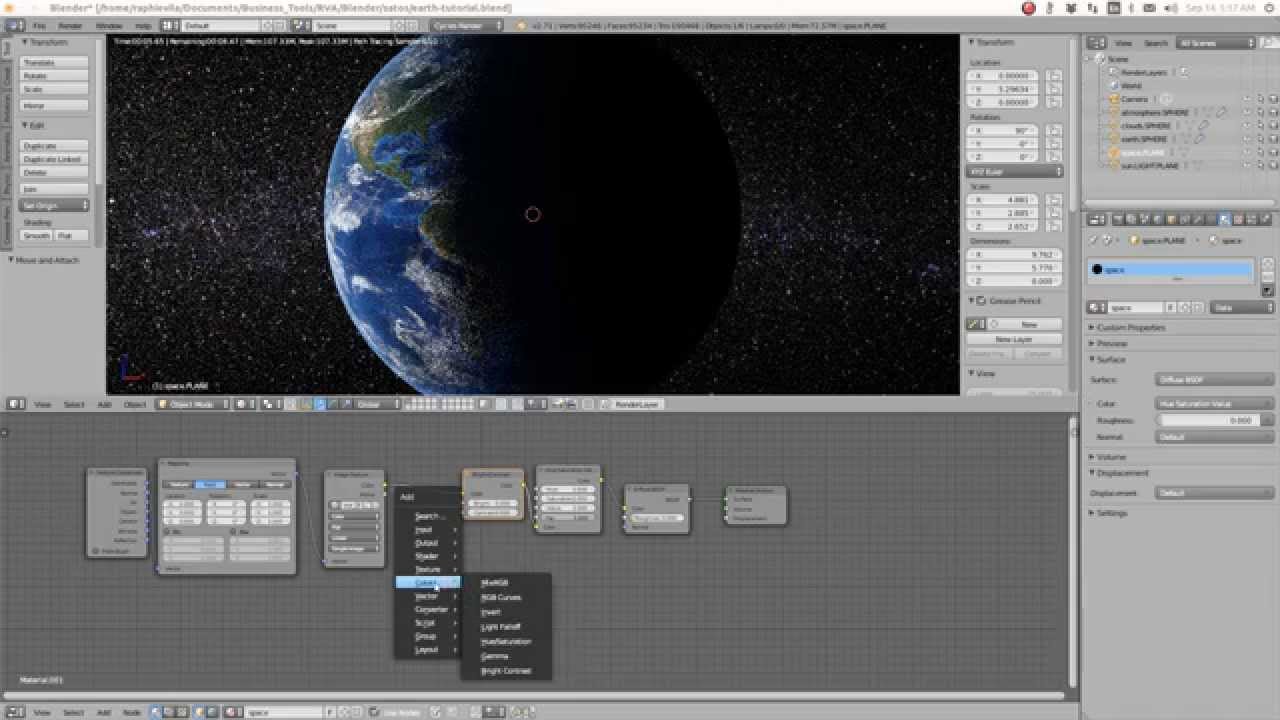
Task: Select the RenderLayers item in outliner
Action: 1143,72
